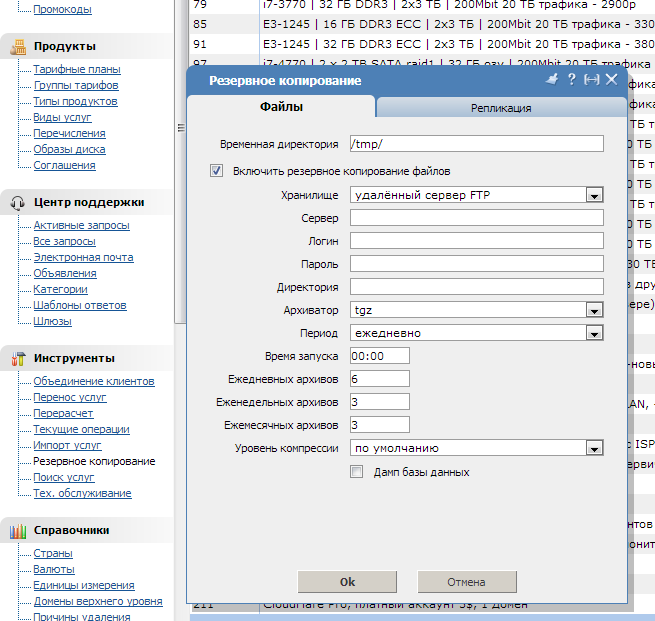Open the Уровень компрессии dropdown
655x621 pixels.
594,449
